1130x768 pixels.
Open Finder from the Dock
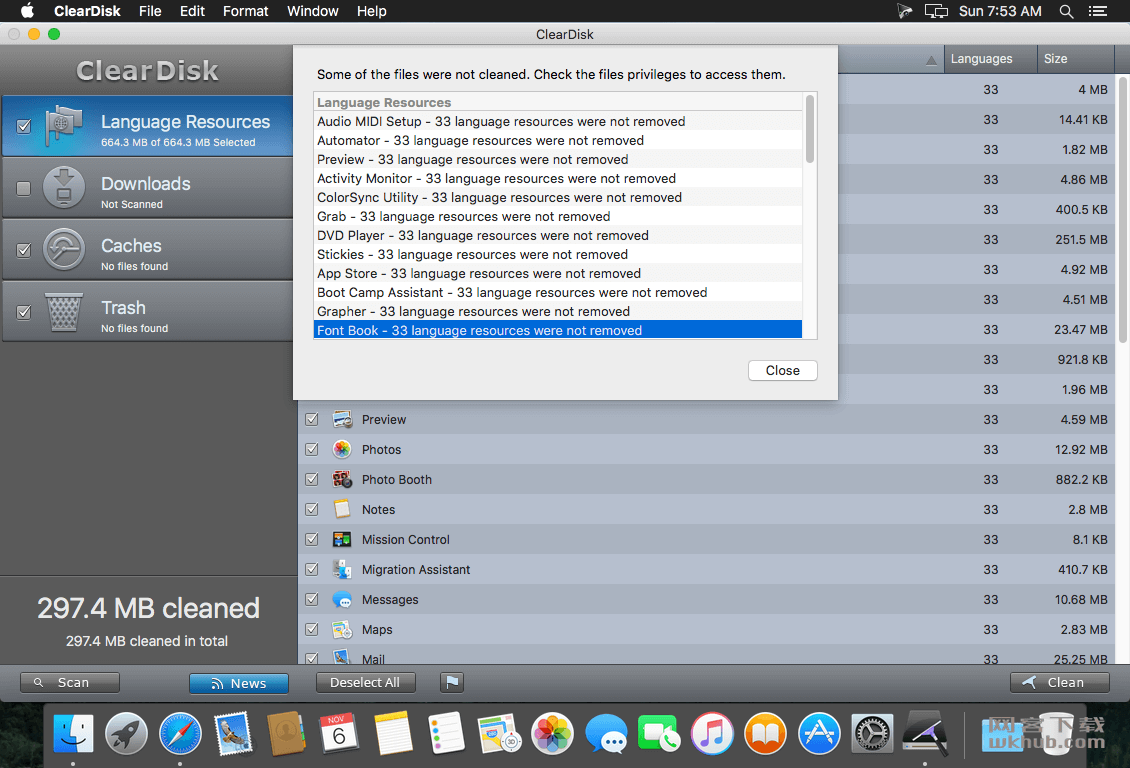point(73,734)
